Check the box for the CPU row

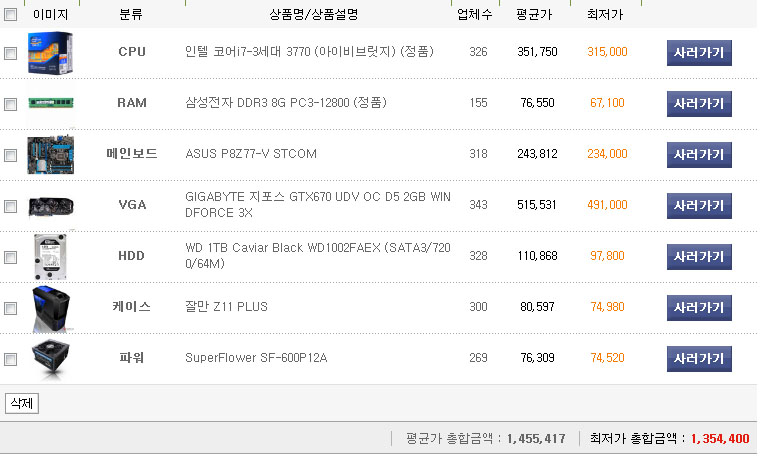10,53
